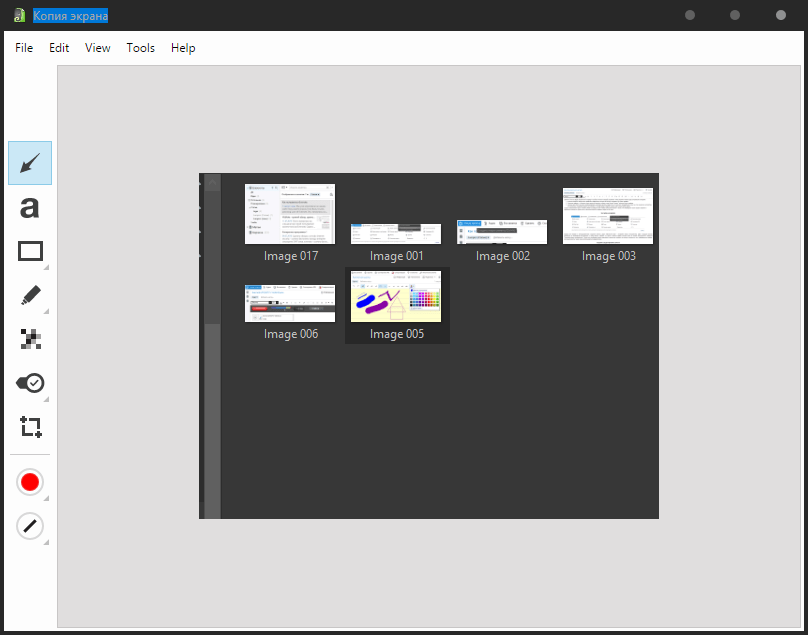Open the red color picker
This screenshot has height=635, width=808.
tap(30, 482)
